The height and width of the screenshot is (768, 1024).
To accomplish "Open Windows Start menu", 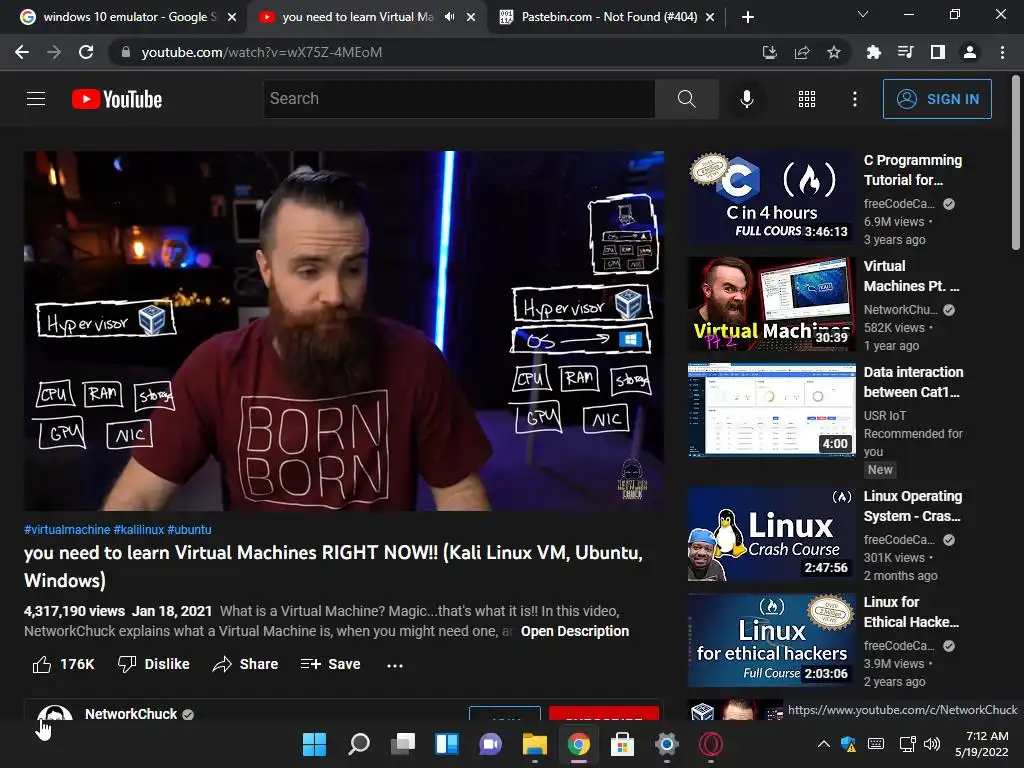I will coord(314,744).
